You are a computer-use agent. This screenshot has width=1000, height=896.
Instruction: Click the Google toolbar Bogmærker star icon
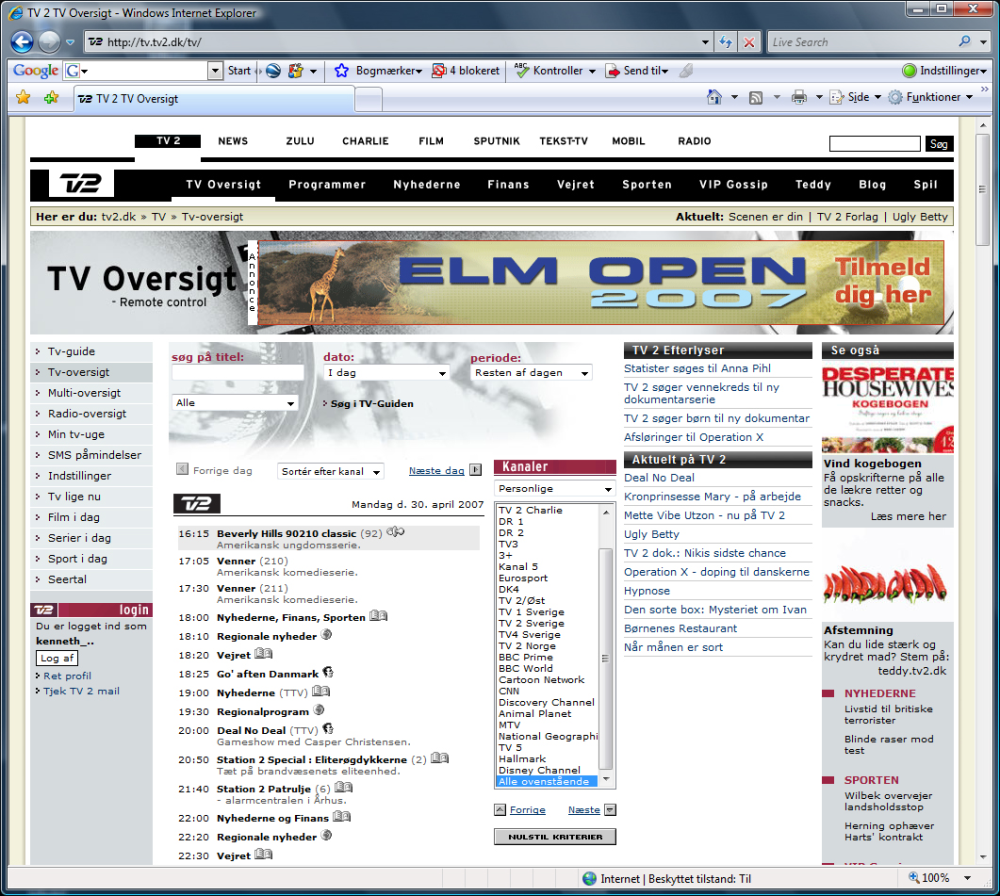[x=341, y=71]
